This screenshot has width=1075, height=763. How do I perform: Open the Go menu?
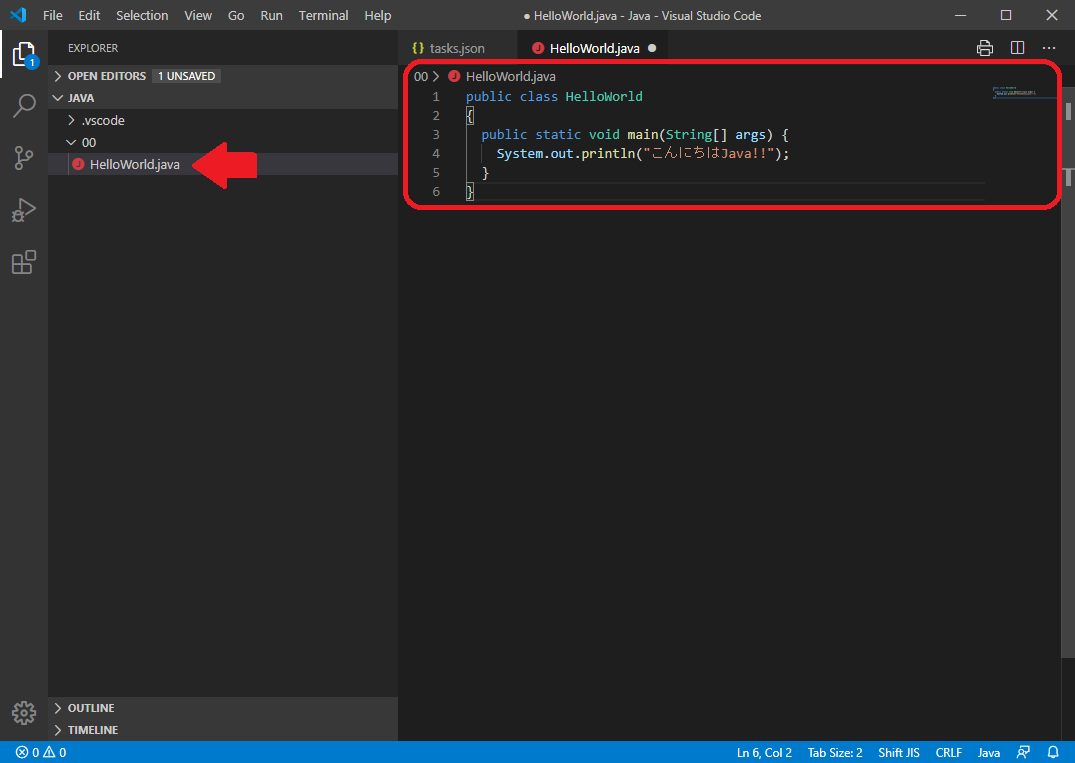[x=236, y=15]
